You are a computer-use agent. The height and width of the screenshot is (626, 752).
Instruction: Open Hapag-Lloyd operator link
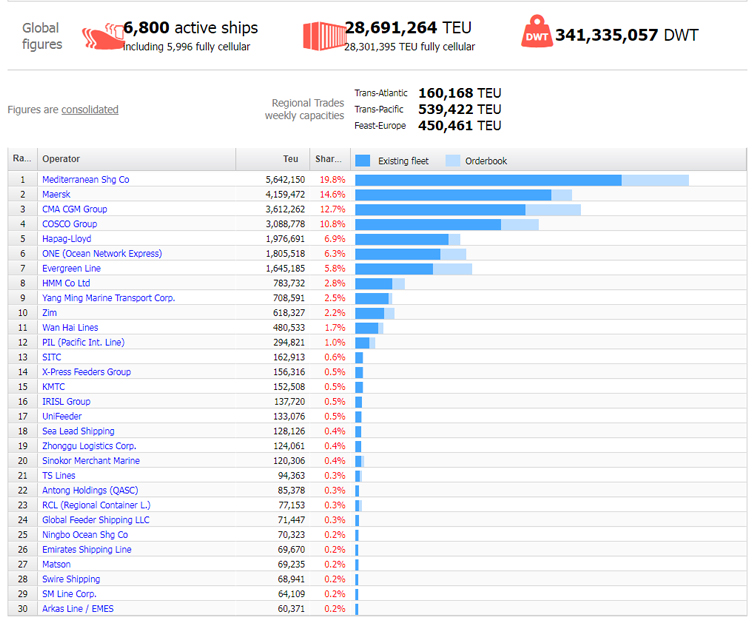67,239
